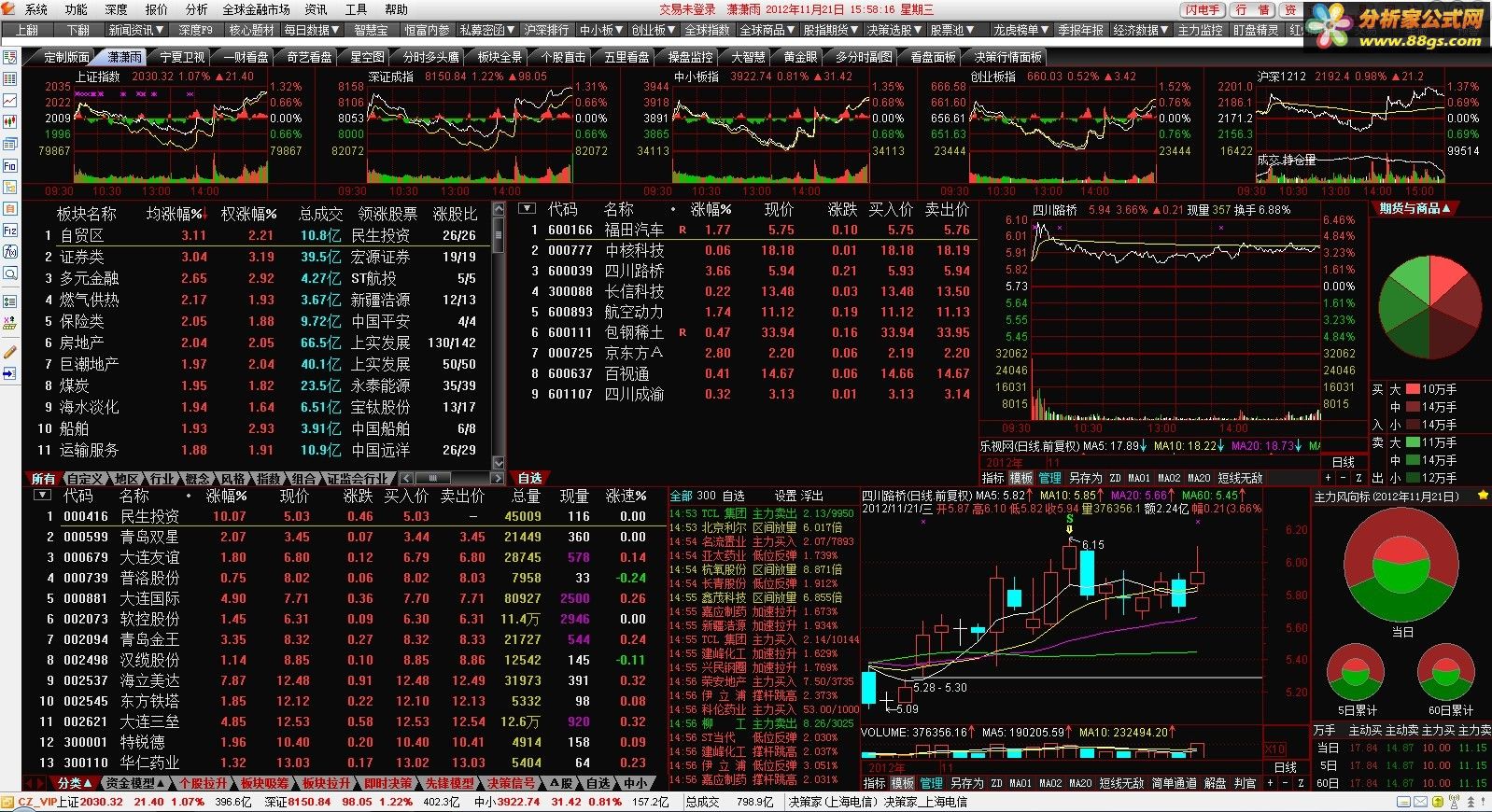Image resolution: width=1492 pixels, height=812 pixels.
Task: Click the blue arrow panel sidebar icon
Action: pos(10,373)
